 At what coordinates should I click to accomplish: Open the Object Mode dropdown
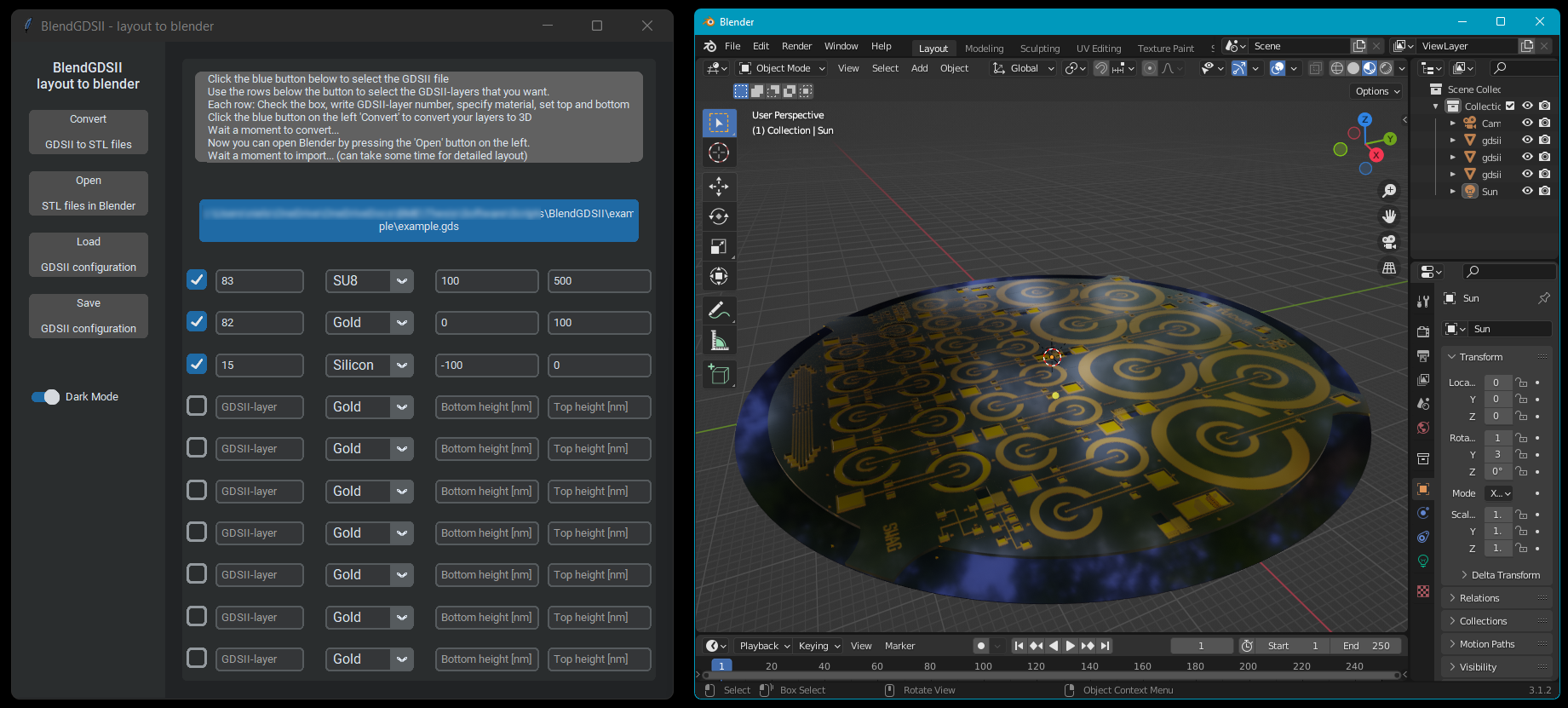(782, 68)
